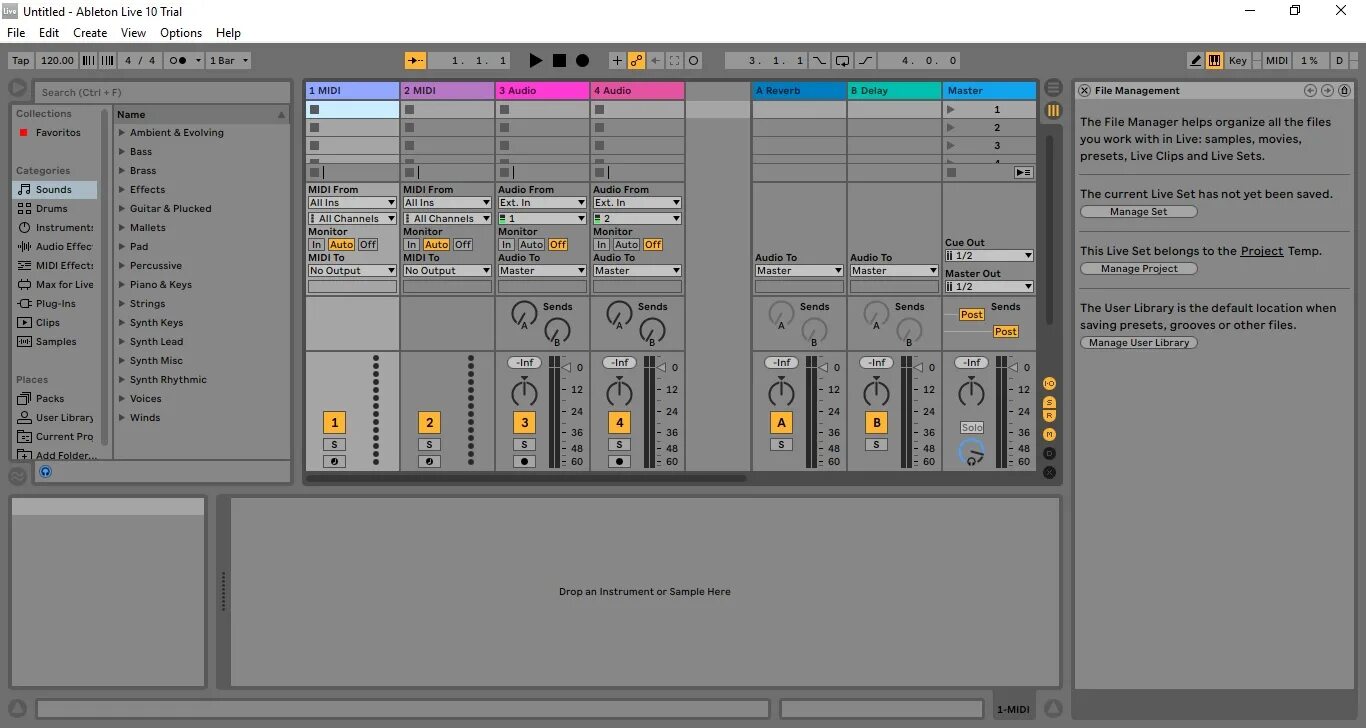1366x728 pixels.
Task: Toggle Post button for send B on Master
Action: point(1005,332)
